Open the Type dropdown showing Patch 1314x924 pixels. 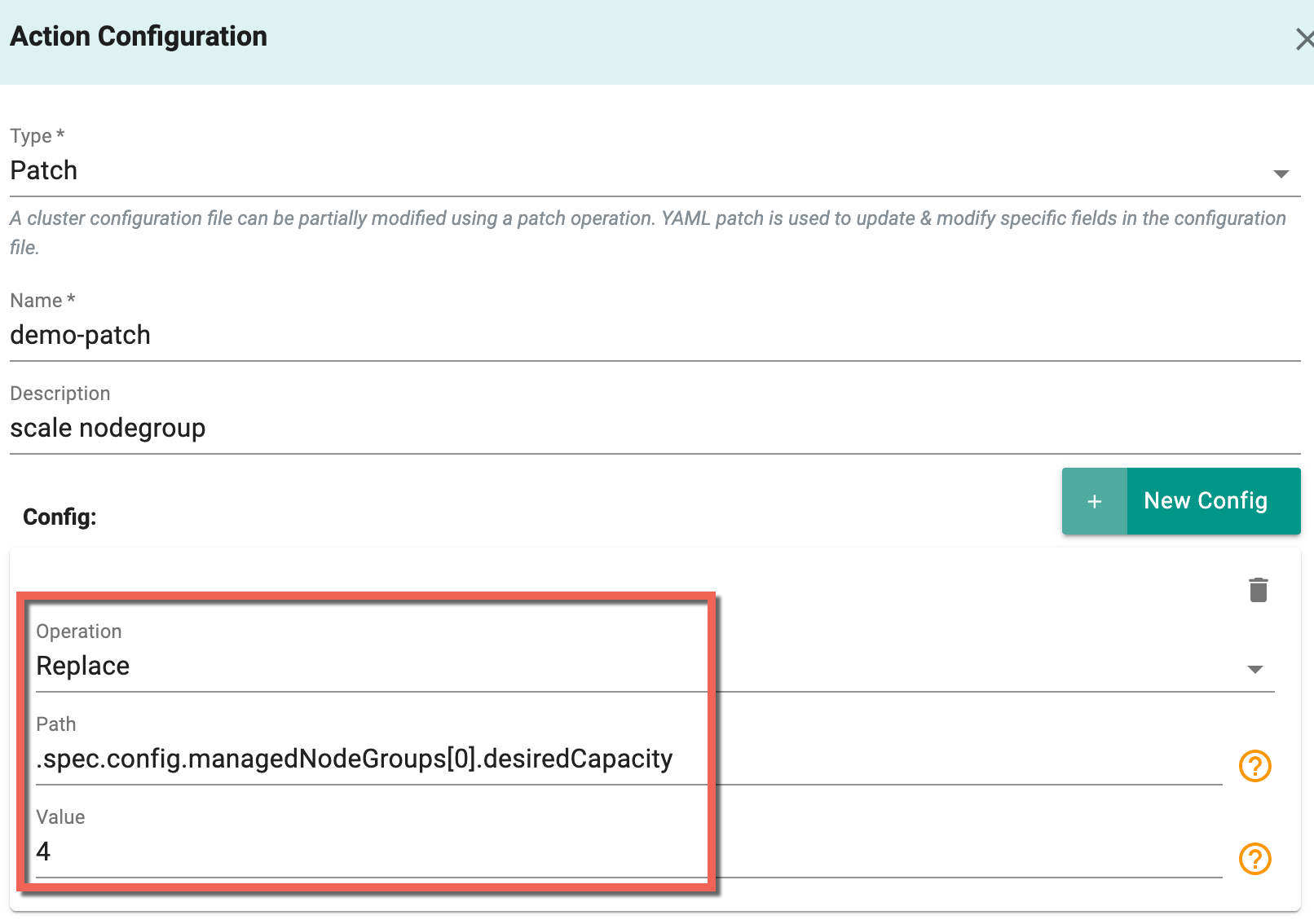point(655,171)
